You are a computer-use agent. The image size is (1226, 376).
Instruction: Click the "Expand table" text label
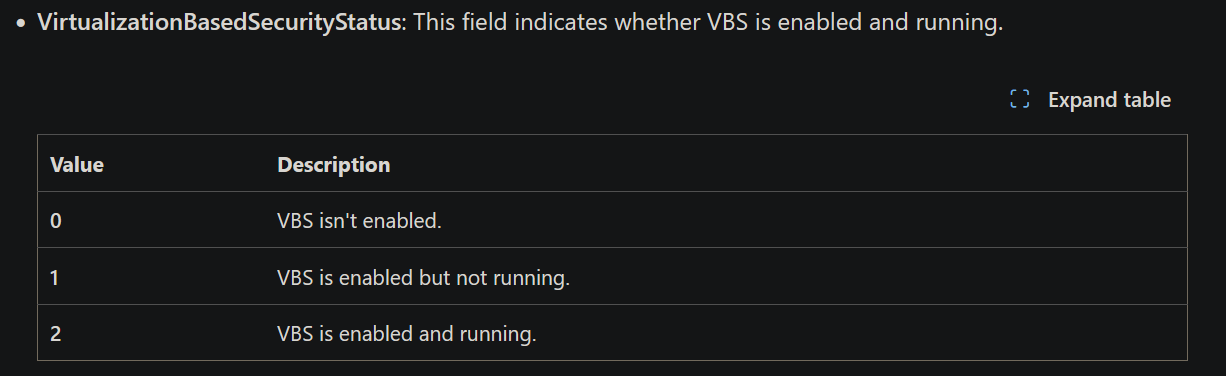point(1109,100)
